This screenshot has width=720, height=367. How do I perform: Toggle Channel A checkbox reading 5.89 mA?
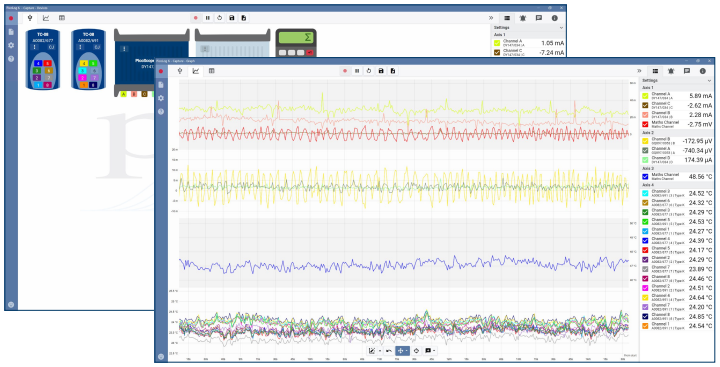click(645, 96)
